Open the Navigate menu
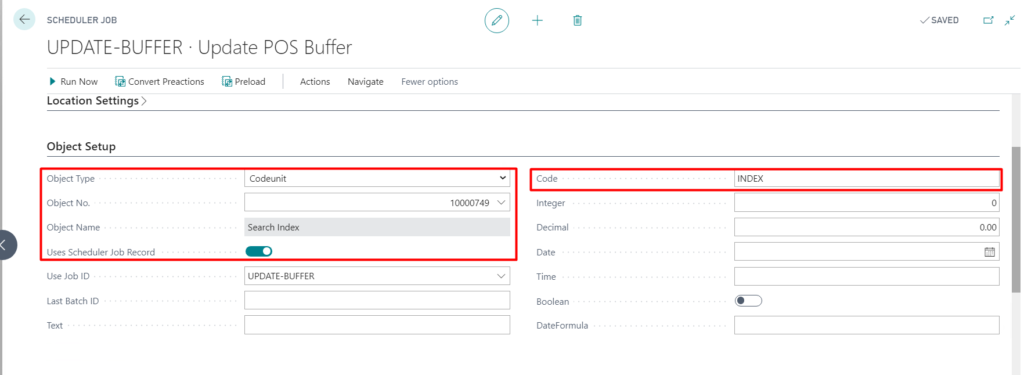The image size is (1024, 375). coord(365,82)
